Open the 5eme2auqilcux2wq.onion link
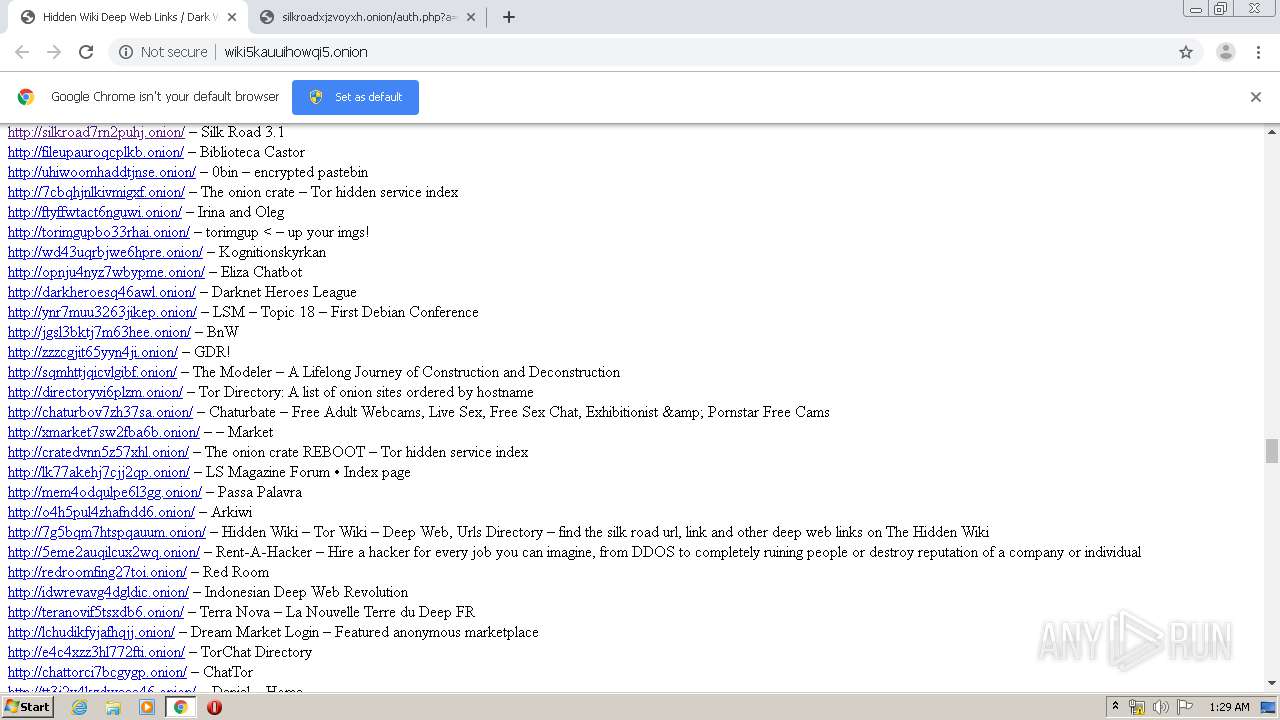This screenshot has height=720, width=1280. tap(104, 552)
